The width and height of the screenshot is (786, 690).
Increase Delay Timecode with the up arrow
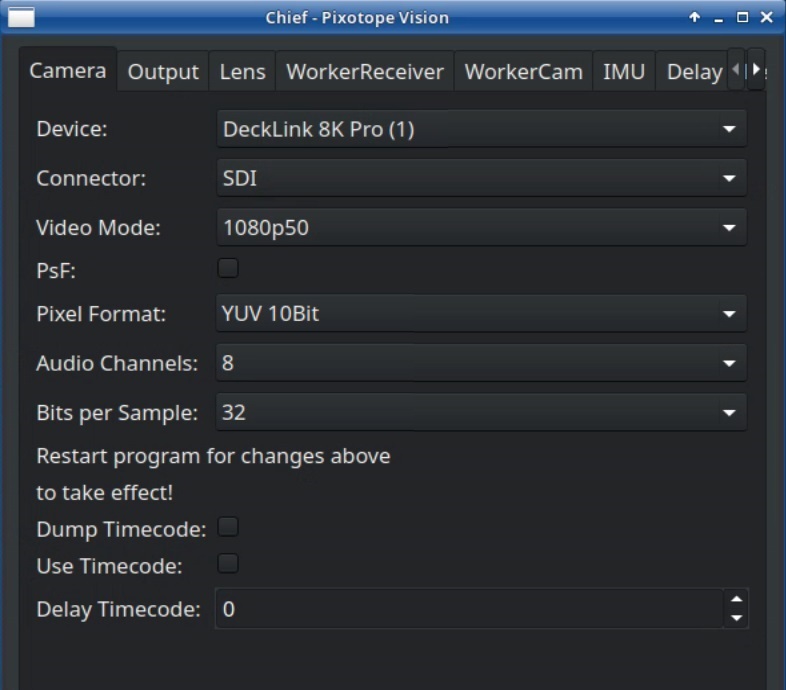[x=737, y=600]
